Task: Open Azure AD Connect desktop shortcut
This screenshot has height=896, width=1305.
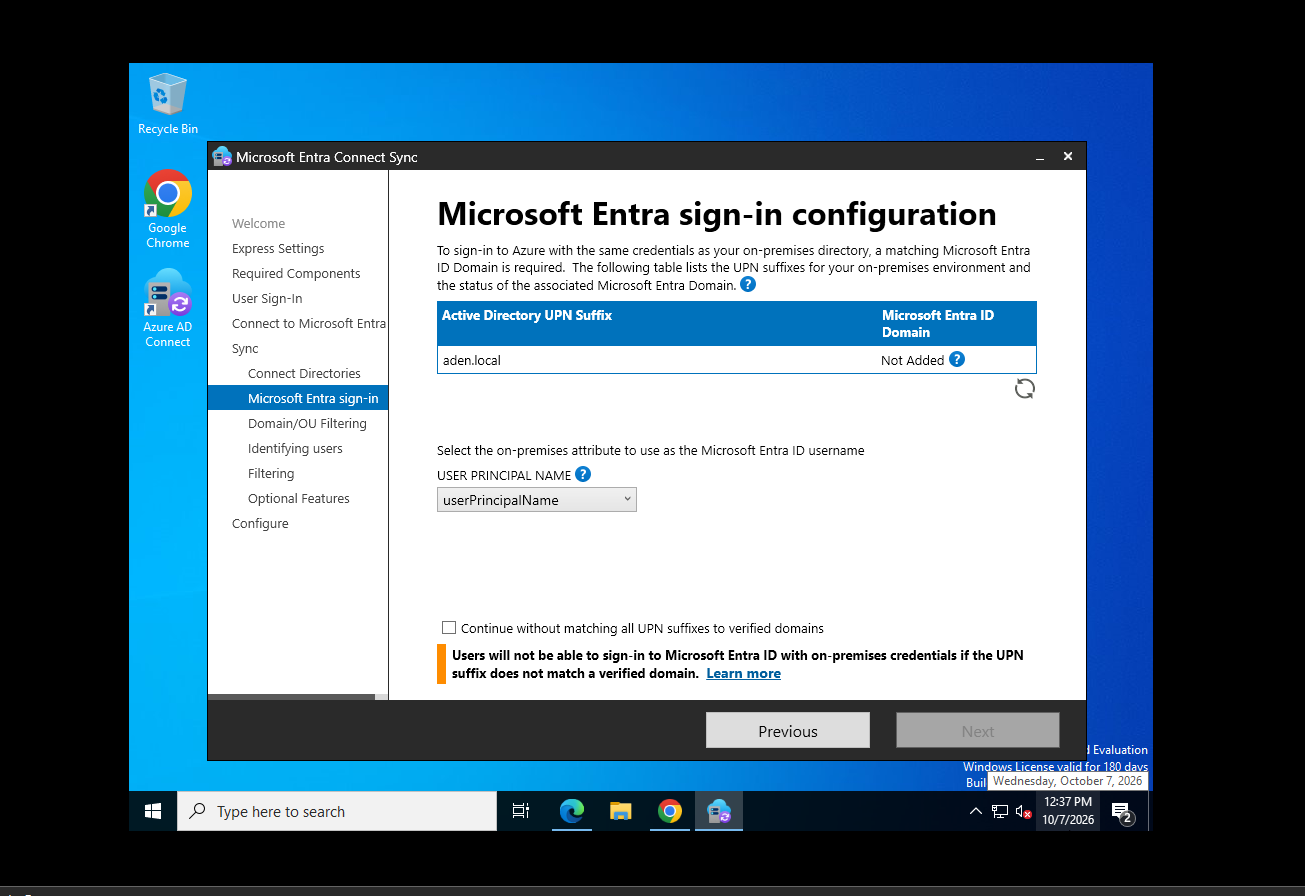Action: click(168, 308)
